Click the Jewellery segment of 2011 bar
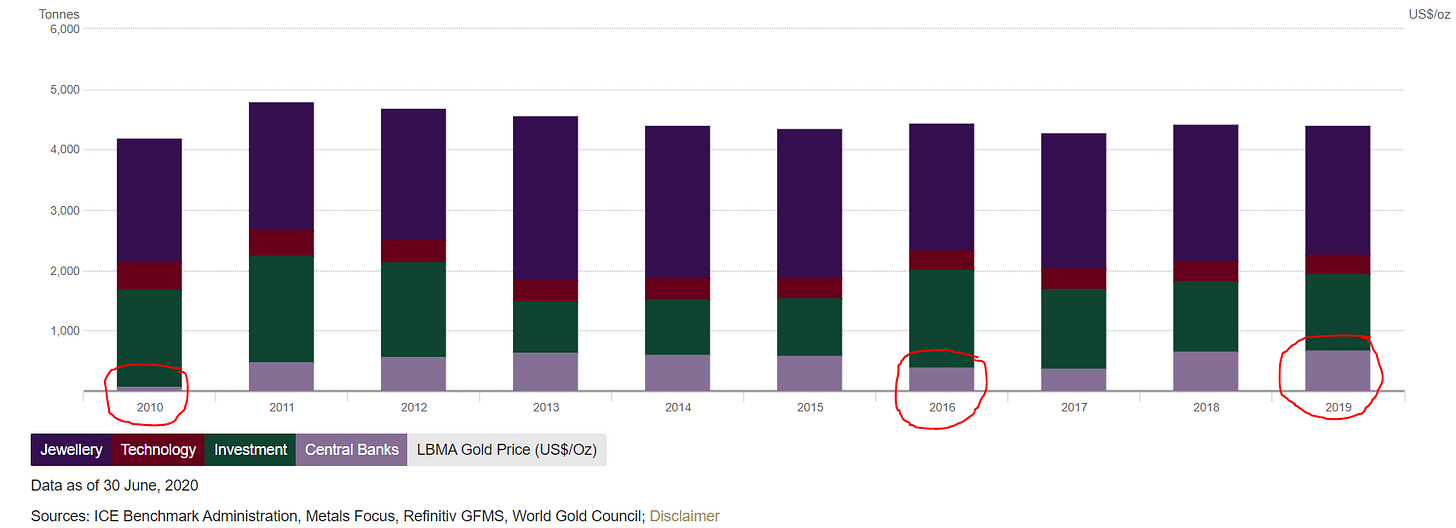This screenshot has height=528, width=1456. click(281, 166)
